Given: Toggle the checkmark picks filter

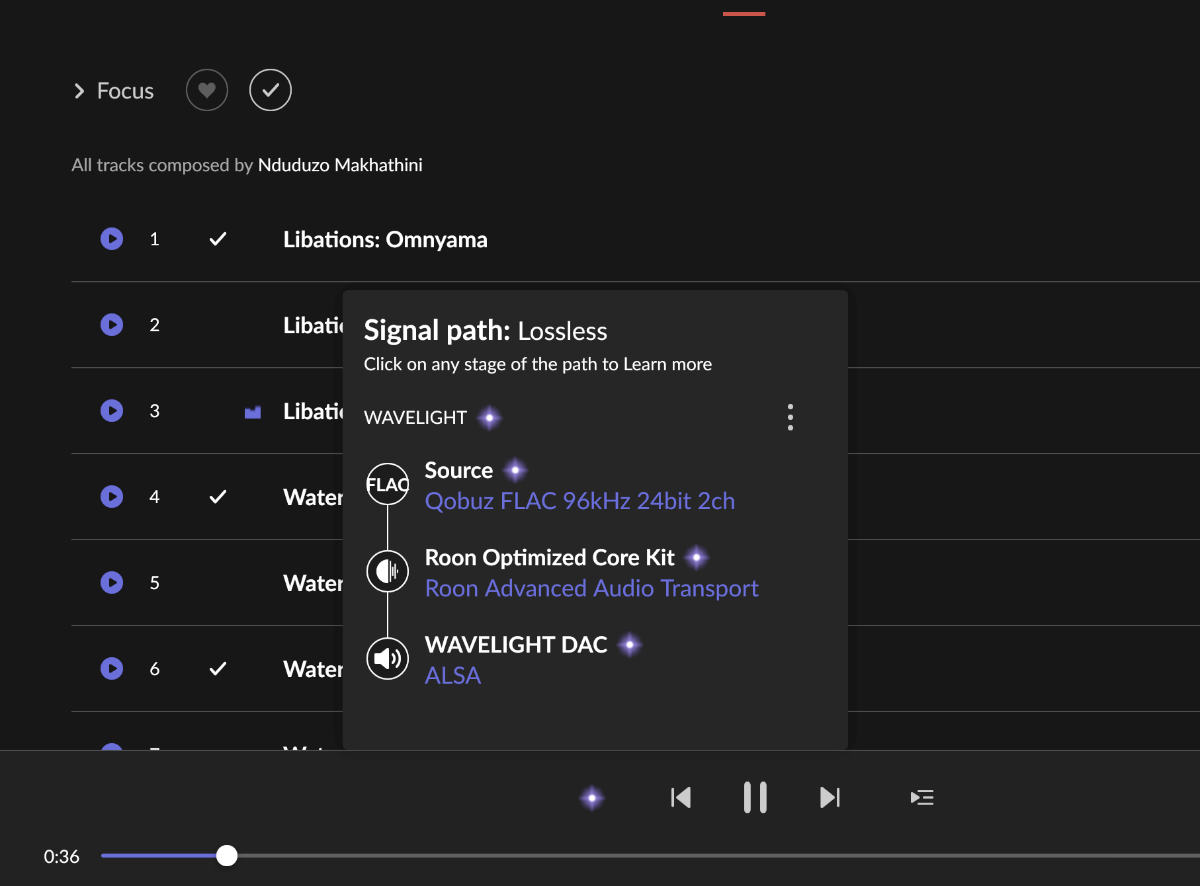Looking at the screenshot, I should [270, 91].
